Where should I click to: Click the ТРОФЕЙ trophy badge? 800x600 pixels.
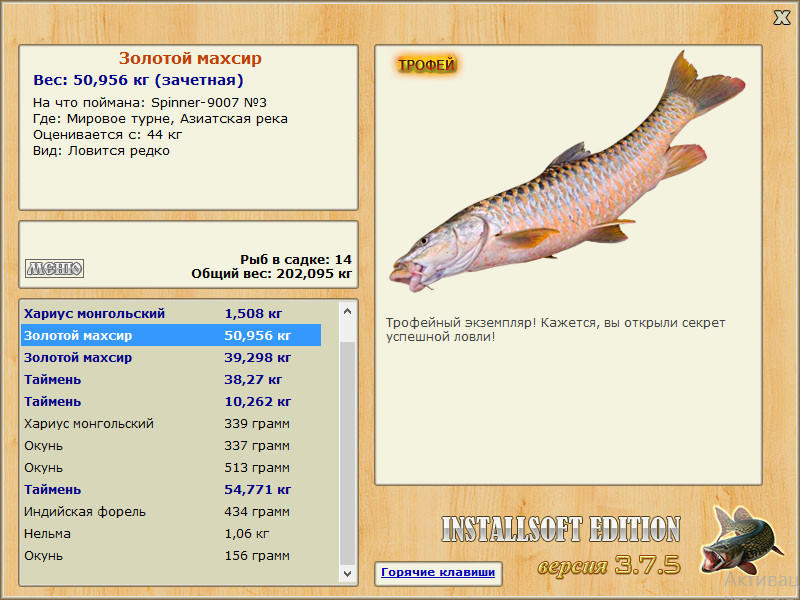coord(427,65)
